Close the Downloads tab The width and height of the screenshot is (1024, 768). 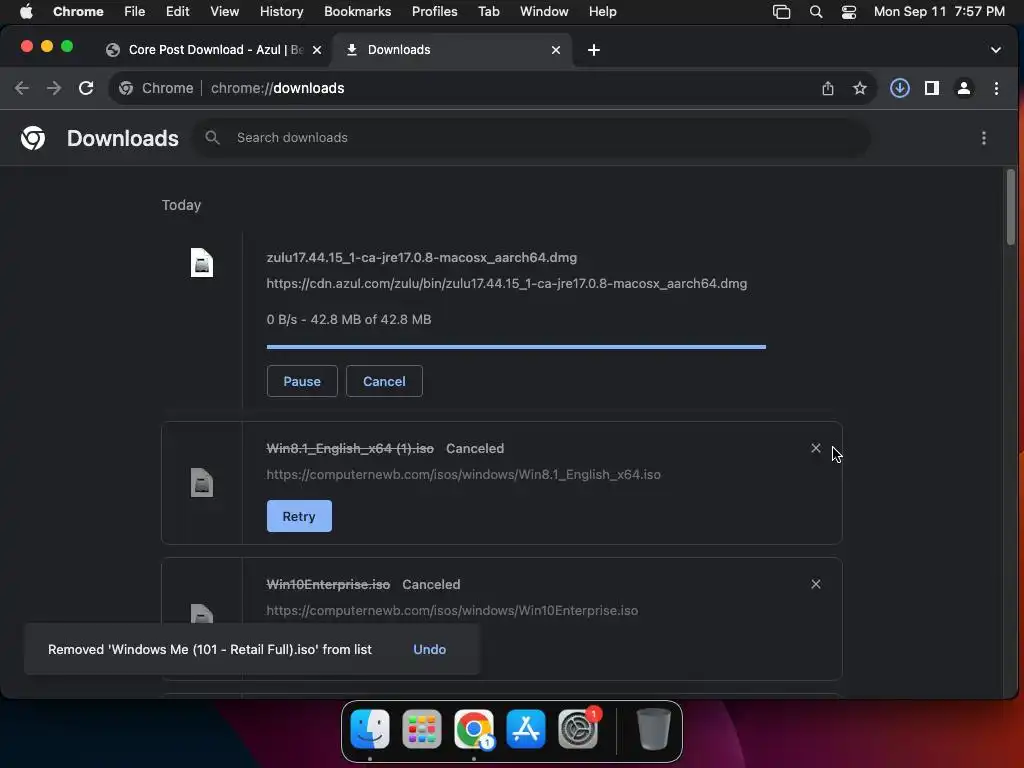tap(556, 50)
